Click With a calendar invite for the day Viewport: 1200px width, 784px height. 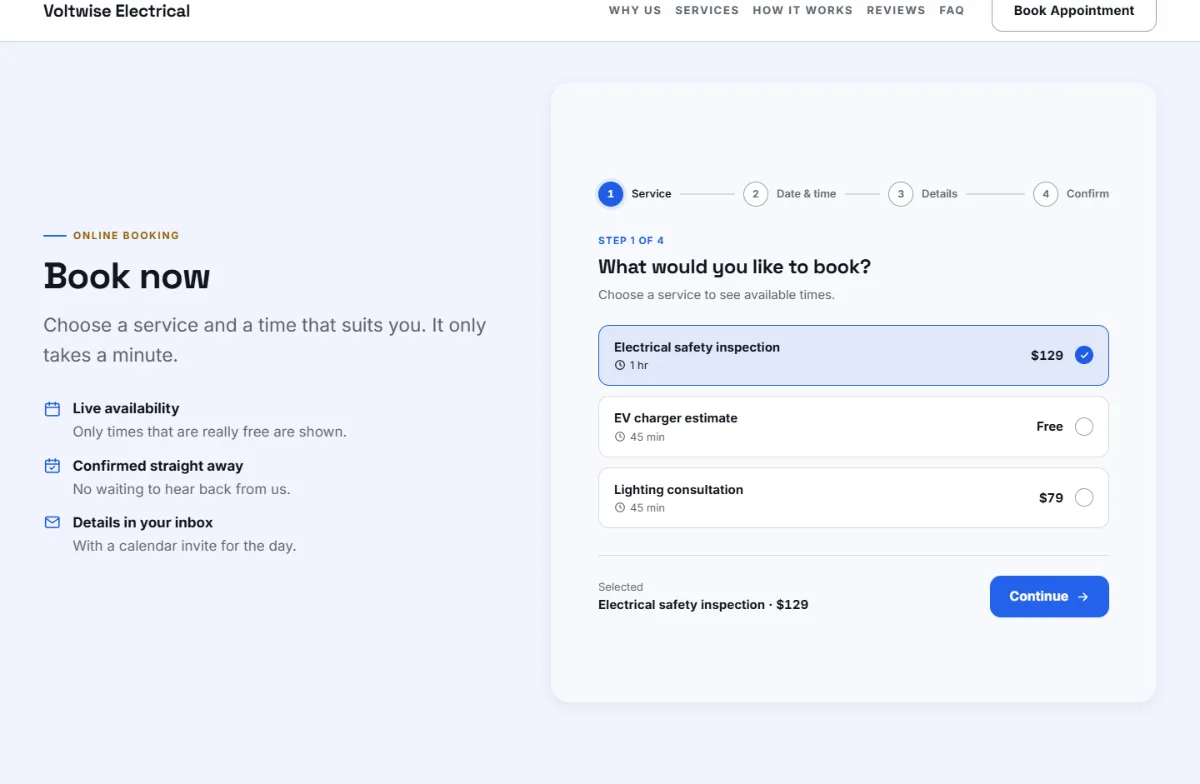[185, 546]
